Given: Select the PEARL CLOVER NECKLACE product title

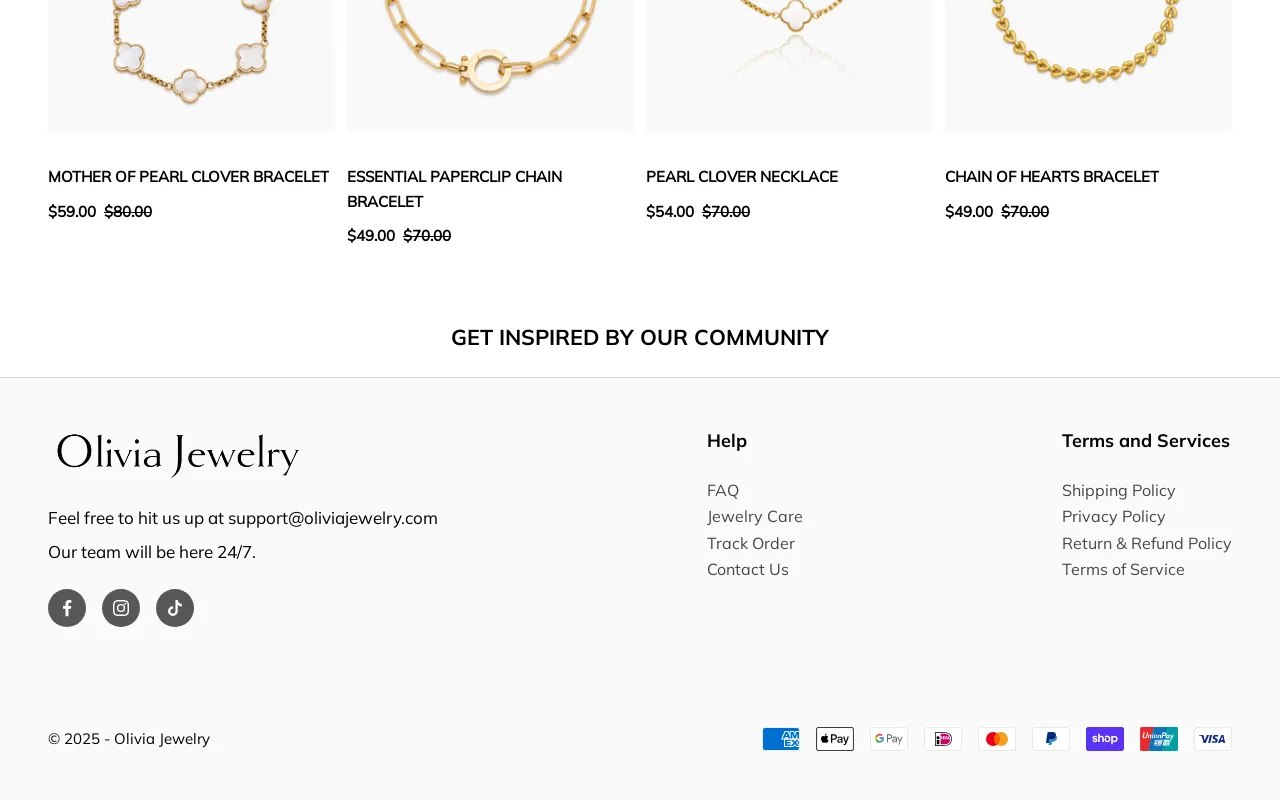Looking at the screenshot, I should pos(742,176).
